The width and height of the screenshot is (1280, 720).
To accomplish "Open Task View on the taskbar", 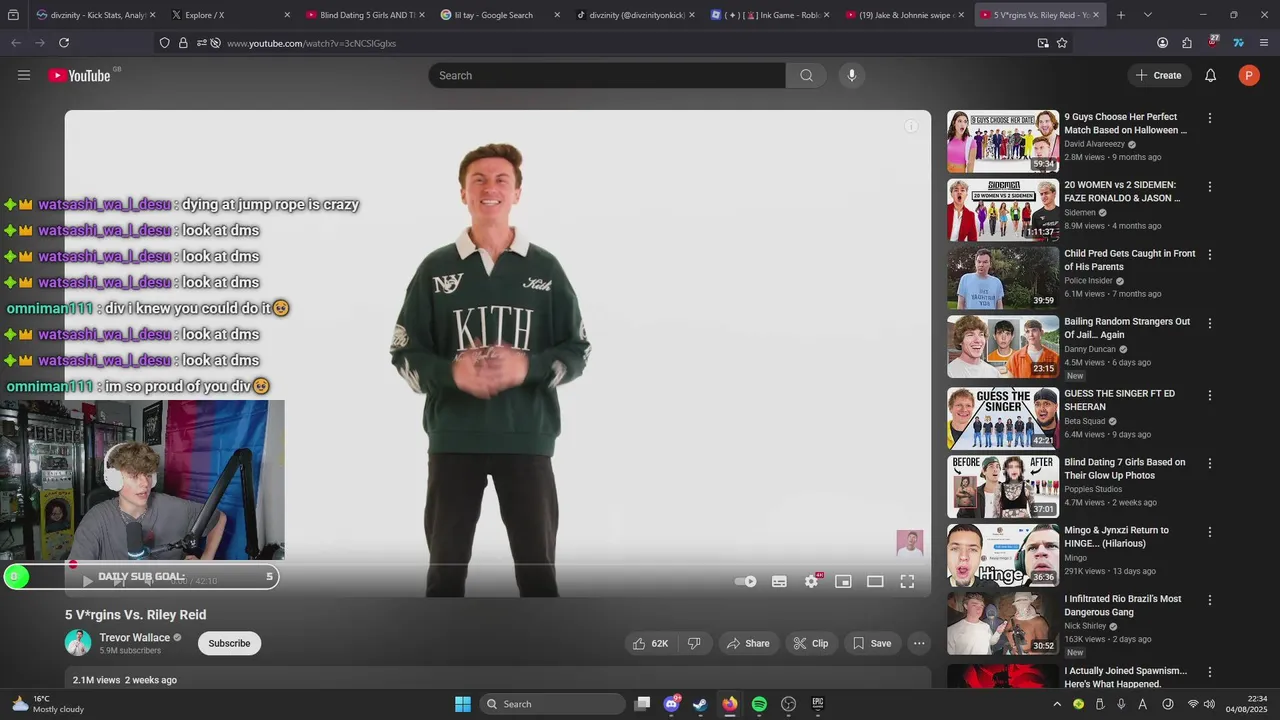I will point(643,704).
